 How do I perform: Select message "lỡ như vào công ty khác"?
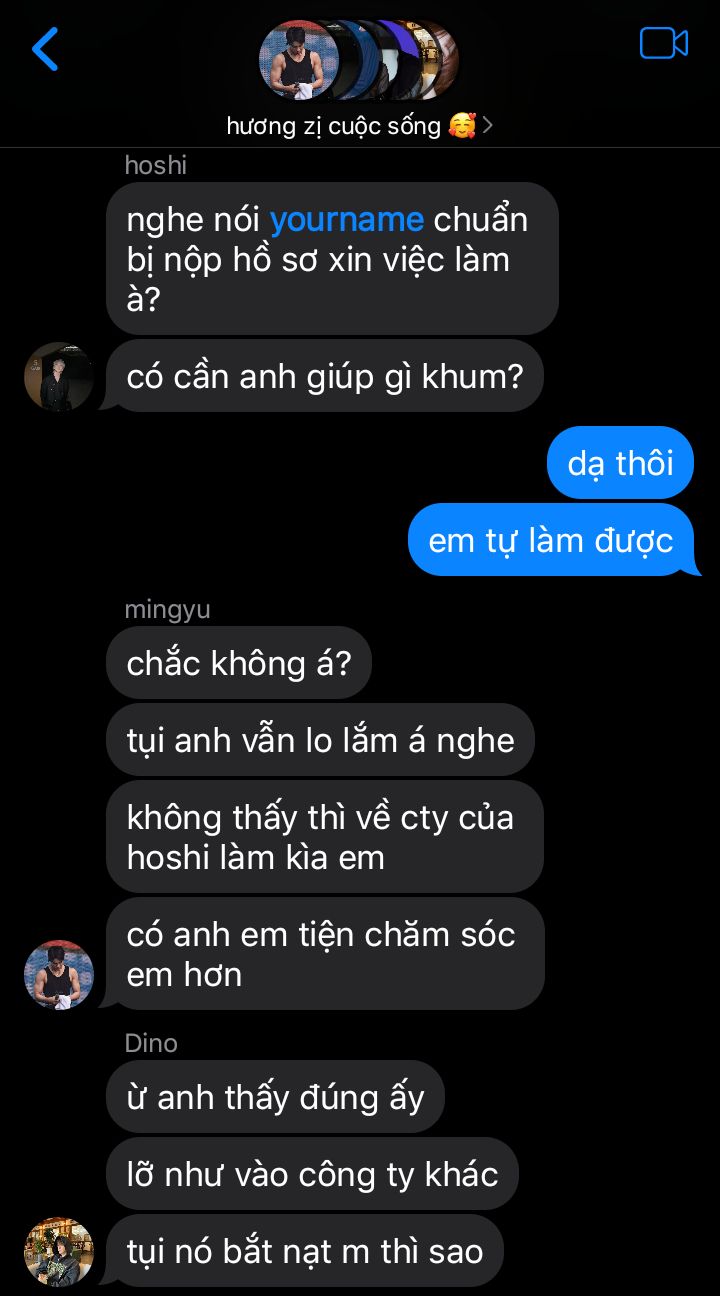tap(312, 1174)
